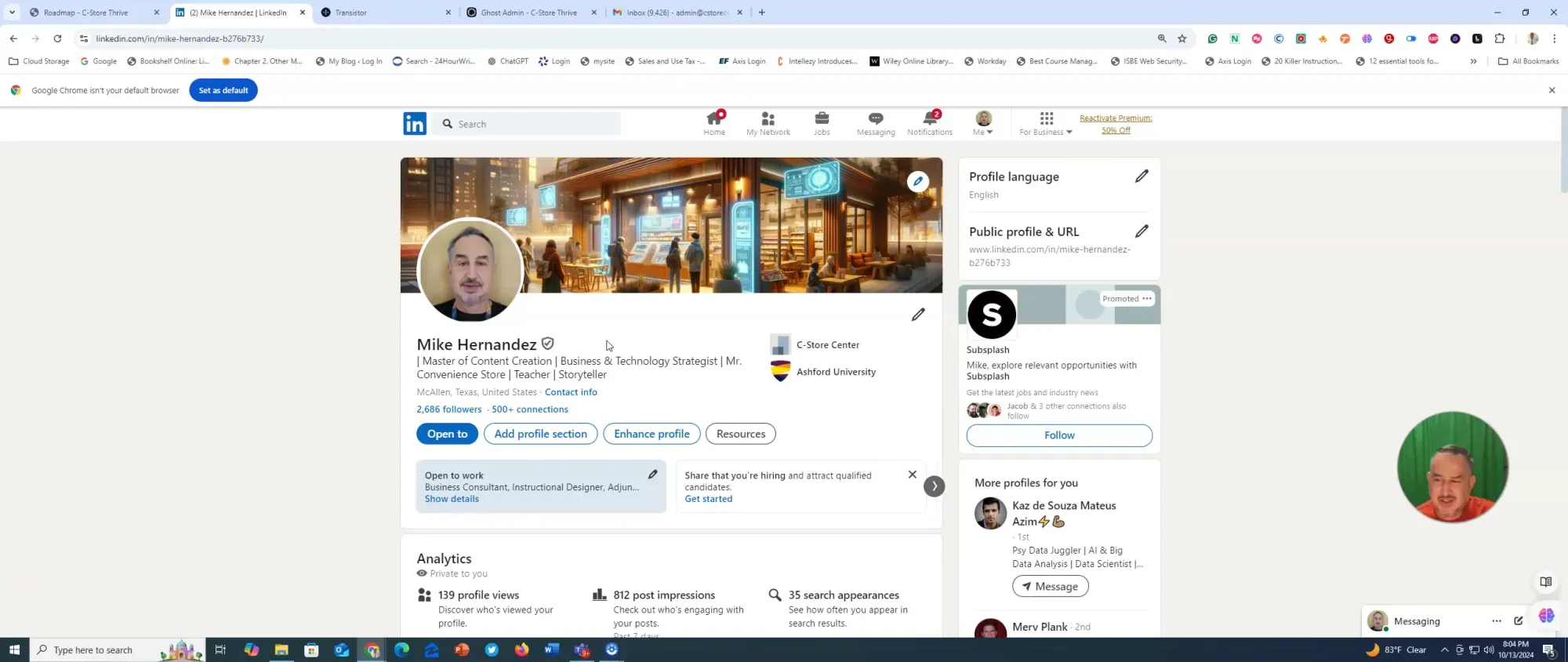1568x662 pixels.
Task: Close the default browser notification bar
Action: pos(1552,90)
